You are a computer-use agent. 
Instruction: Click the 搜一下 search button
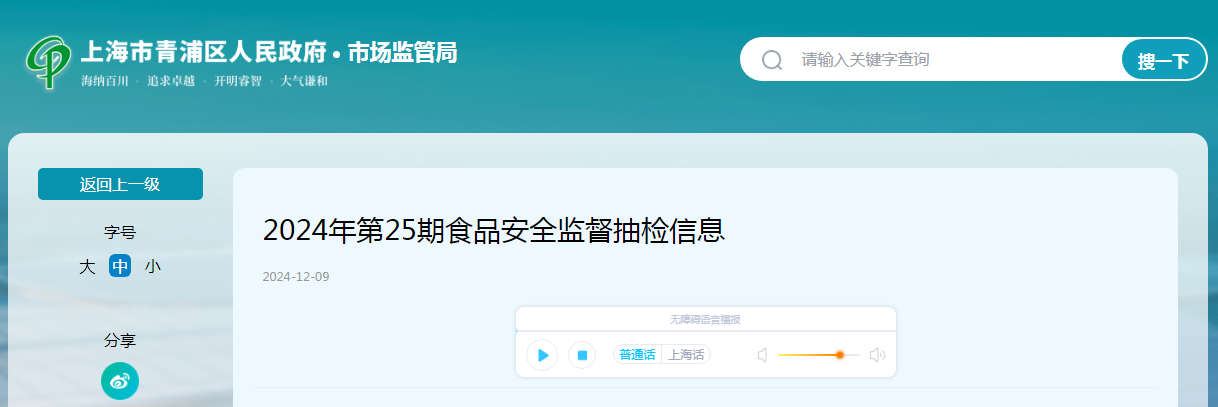[x=1164, y=60]
